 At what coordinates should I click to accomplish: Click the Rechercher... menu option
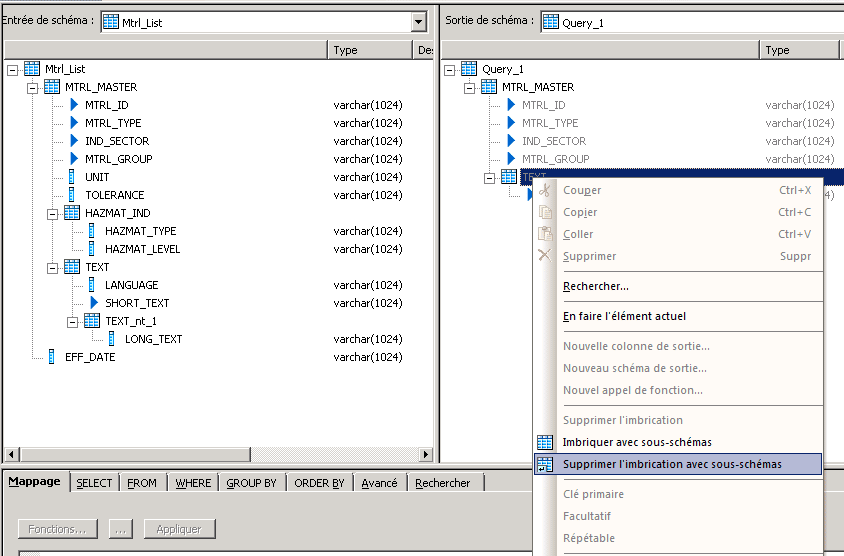[596, 286]
